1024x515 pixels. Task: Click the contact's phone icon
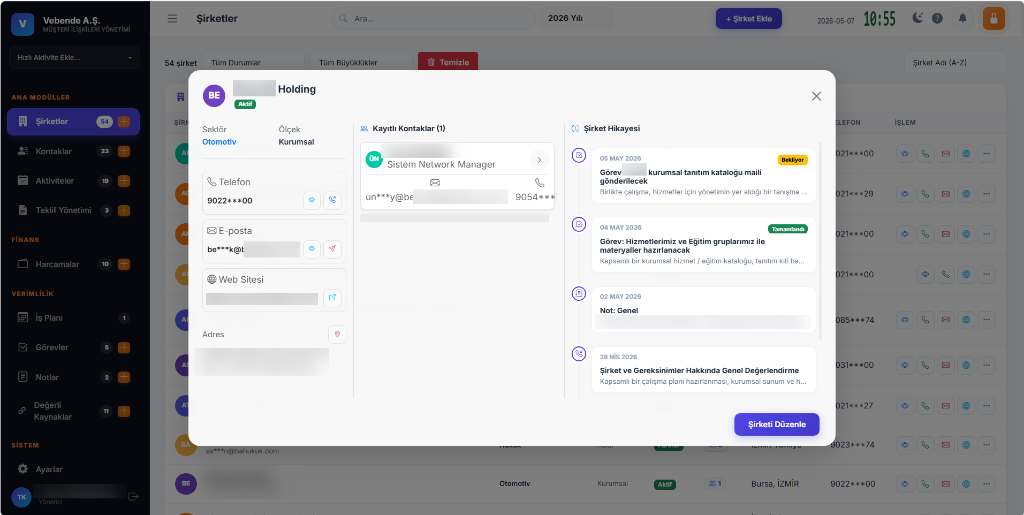point(539,183)
